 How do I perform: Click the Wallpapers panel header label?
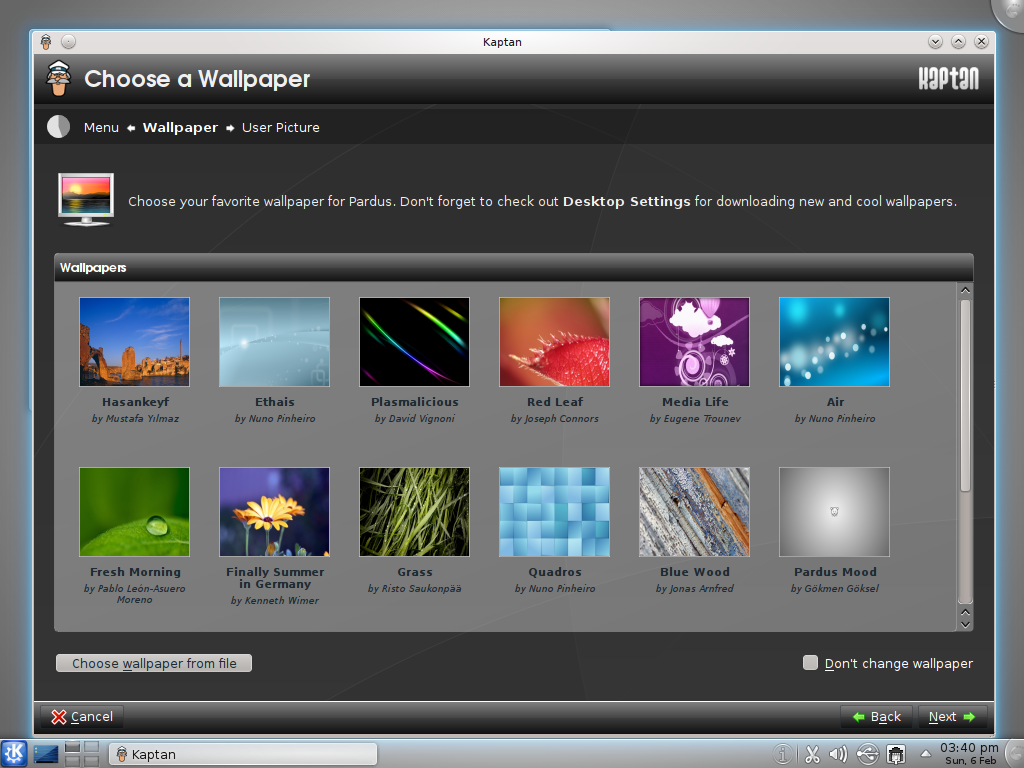point(93,268)
